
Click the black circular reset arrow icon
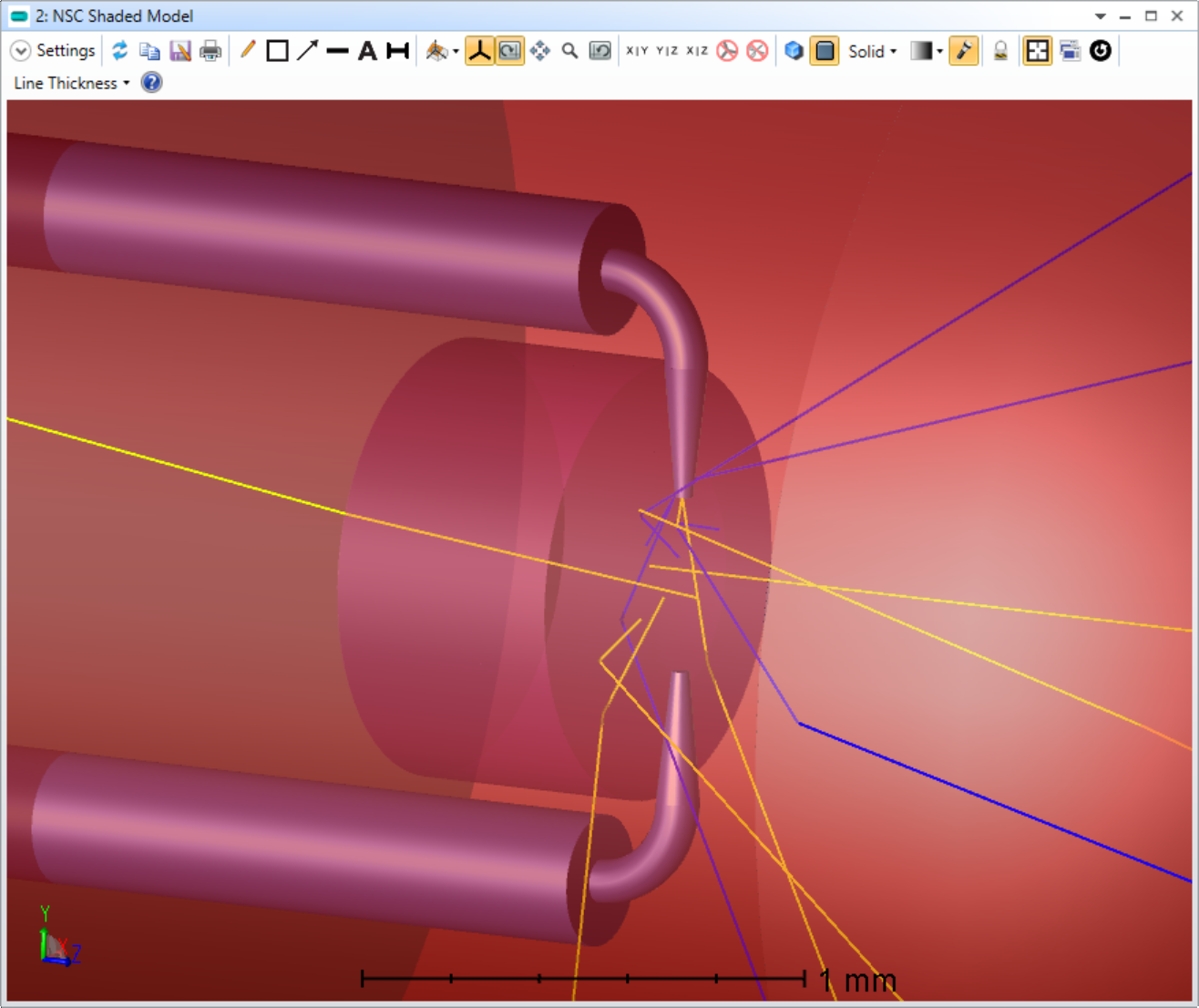coord(1101,51)
